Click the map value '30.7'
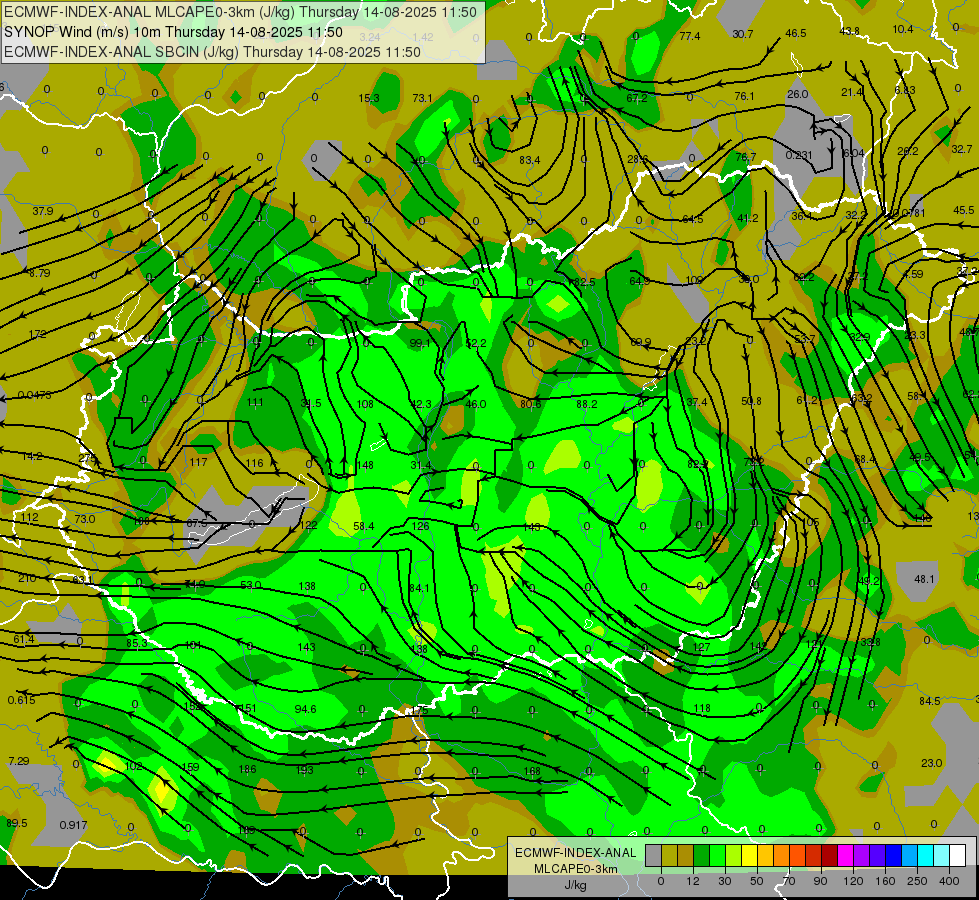Screen dimensions: 979x900 (742, 34)
